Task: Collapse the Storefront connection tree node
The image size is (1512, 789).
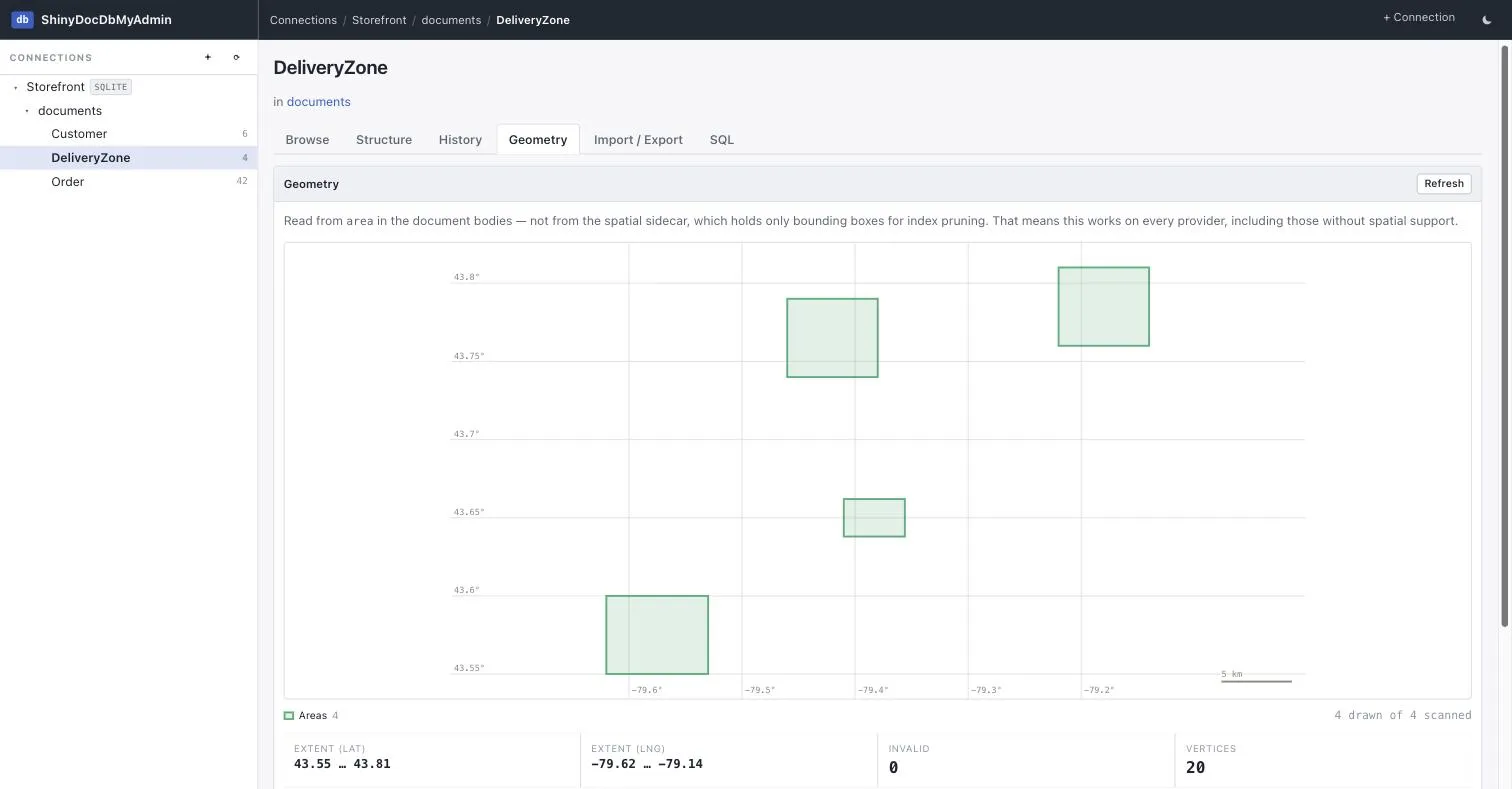Action: (16, 87)
